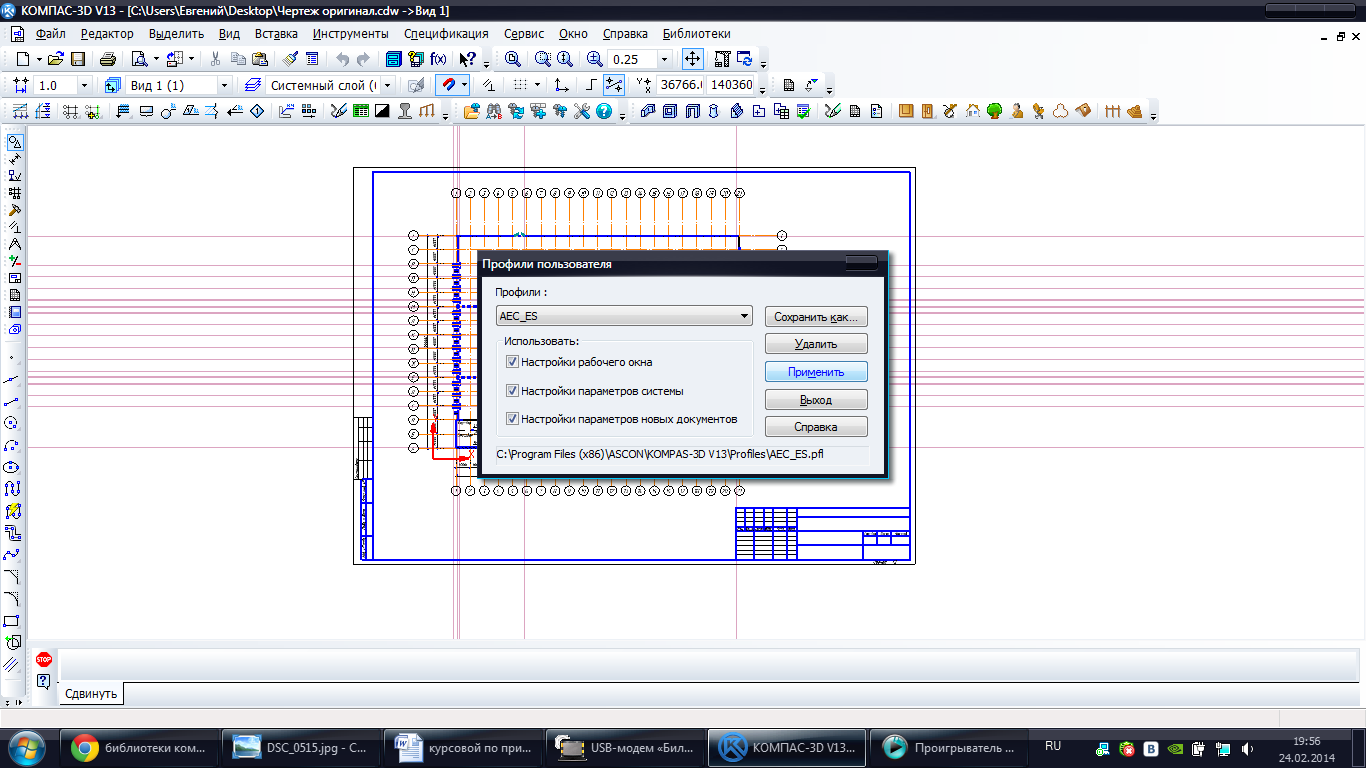Select the 'Сдвинуть' tab at bottom

pyautogui.click(x=92, y=693)
